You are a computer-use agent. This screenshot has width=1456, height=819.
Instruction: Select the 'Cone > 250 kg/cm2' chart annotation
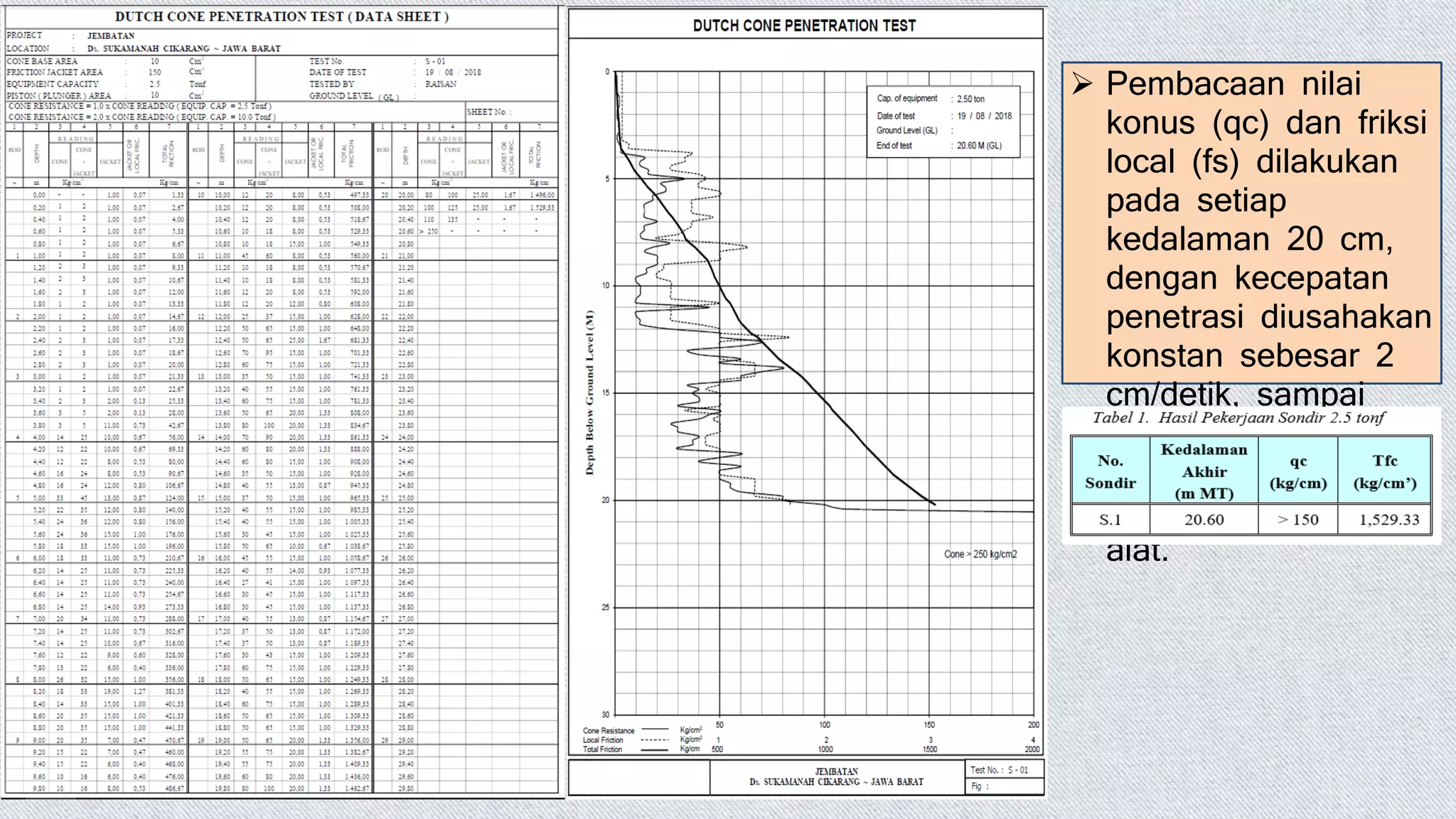pyautogui.click(x=980, y=554)
